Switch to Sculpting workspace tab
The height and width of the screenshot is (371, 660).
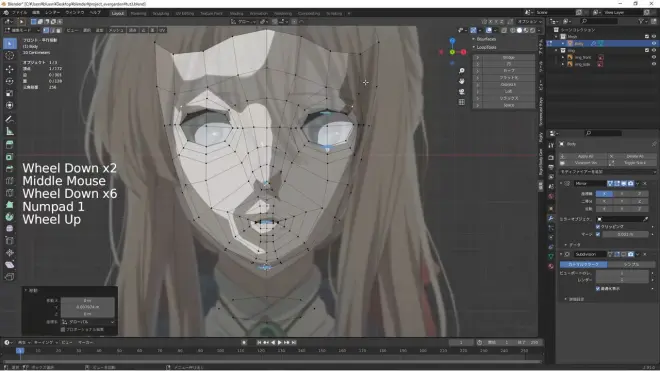[161, 13]
